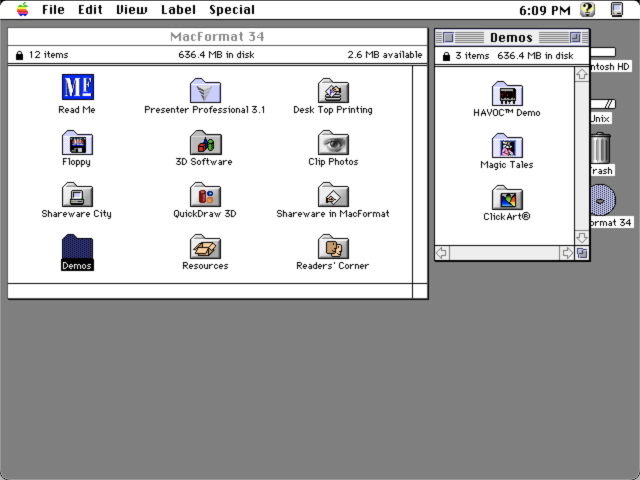Click the Demos window resize box
Viewport: 640px width, 480px height.
pos(582,253)
